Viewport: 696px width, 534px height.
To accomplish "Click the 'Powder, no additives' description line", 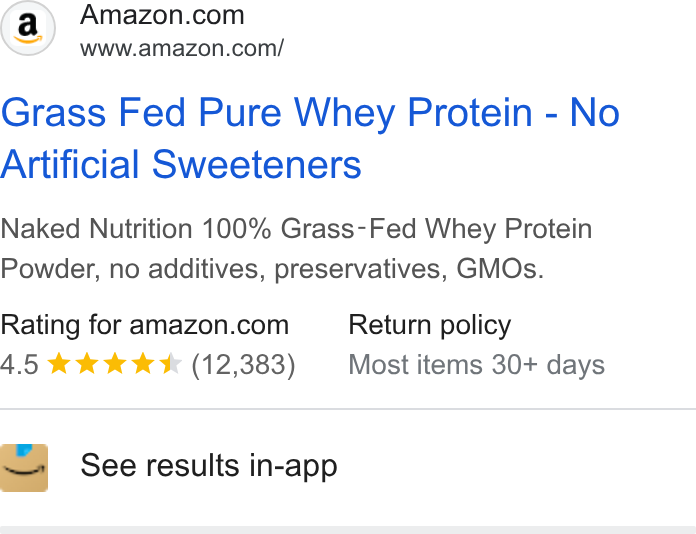I will point(272,269).
